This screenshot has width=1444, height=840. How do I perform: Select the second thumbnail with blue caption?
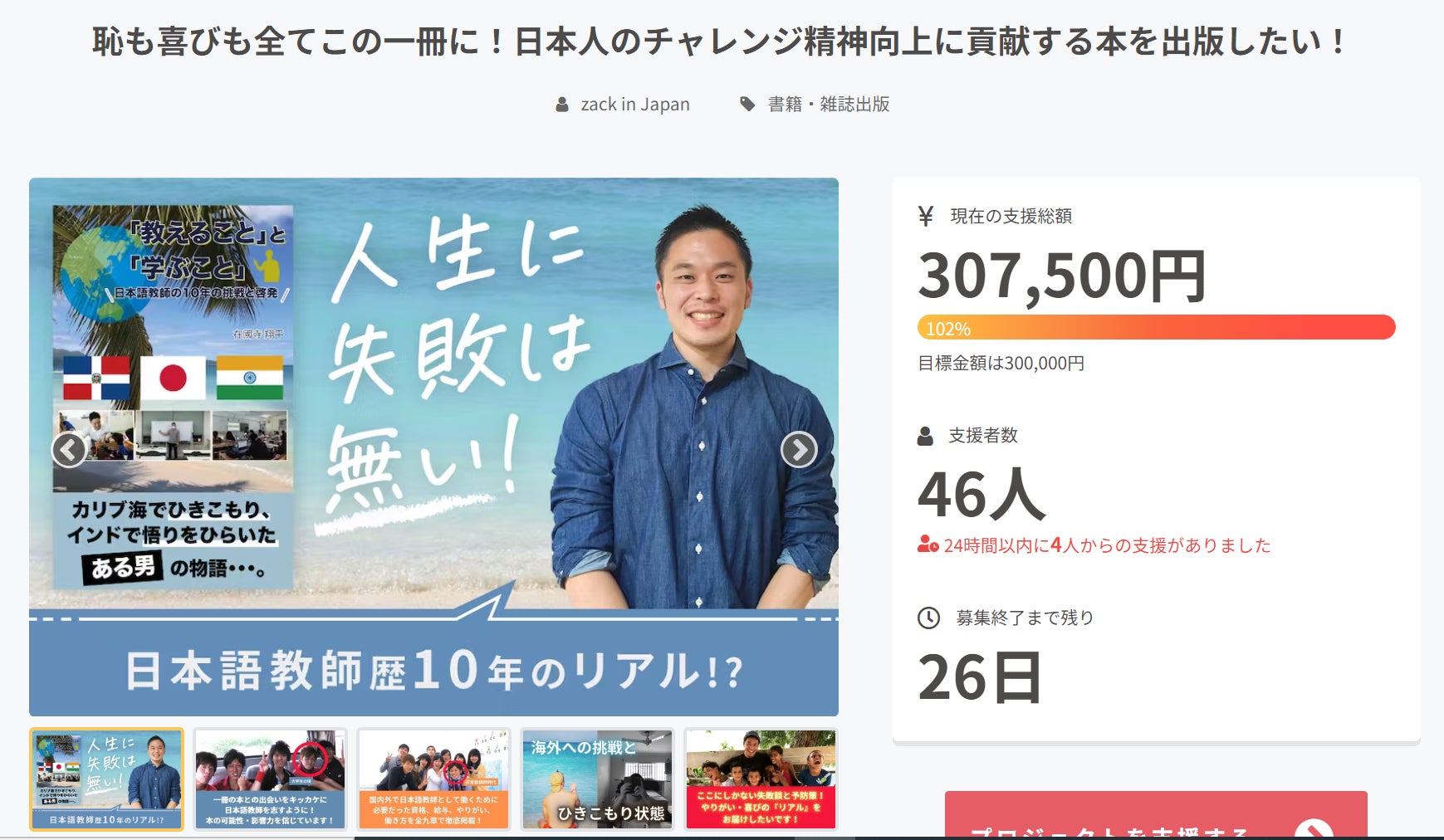pyautogui.click(x=270, y=779)
